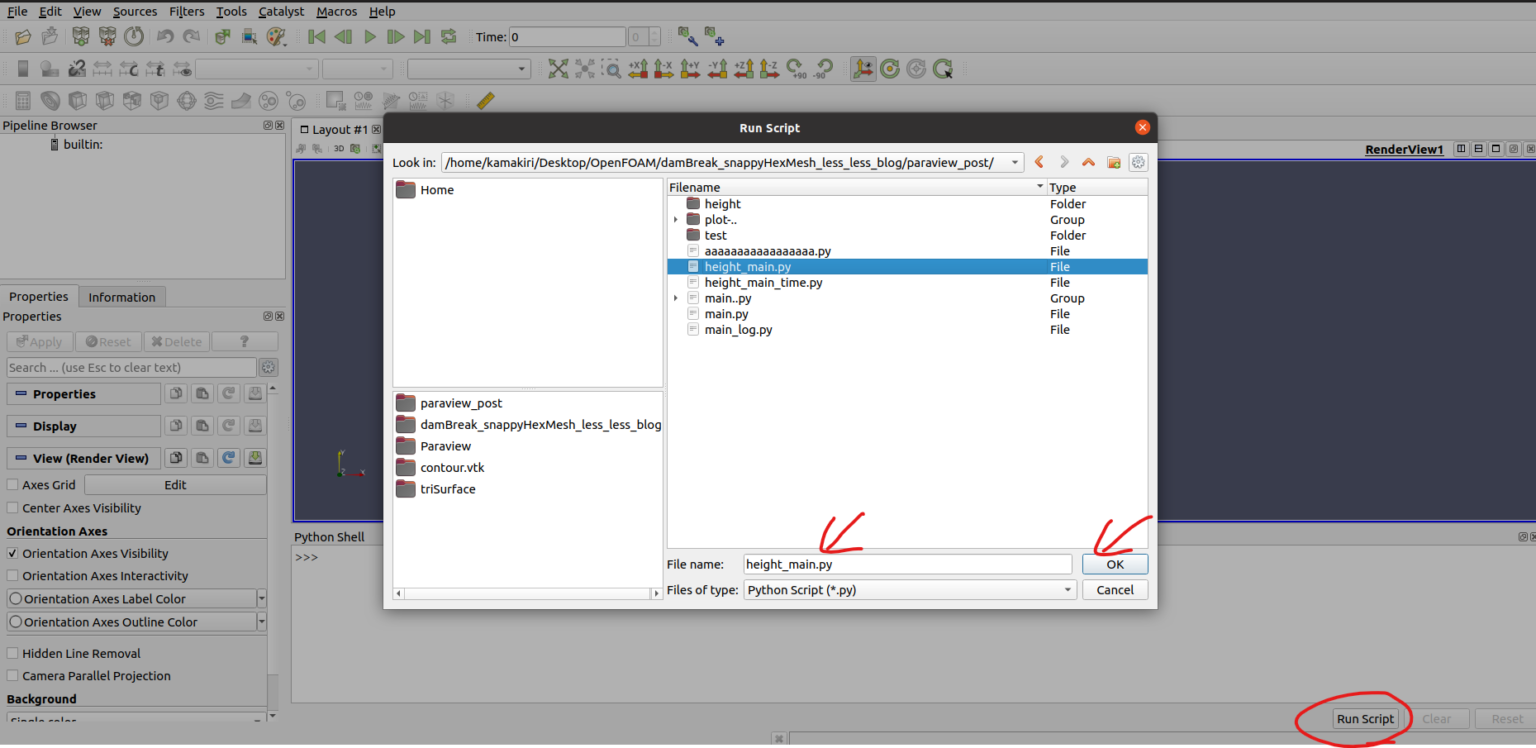Click the Play animation button
Screen dimensions: 1536x748
tap(369, 37)
